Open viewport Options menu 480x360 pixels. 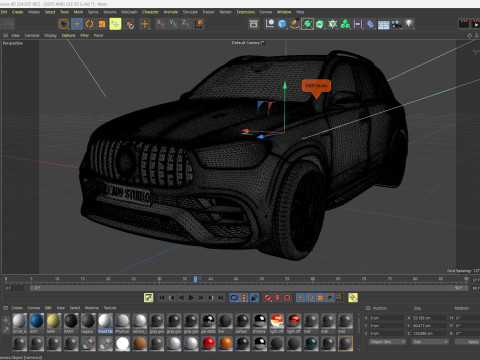pyautogui.click(x=68, y=35)
